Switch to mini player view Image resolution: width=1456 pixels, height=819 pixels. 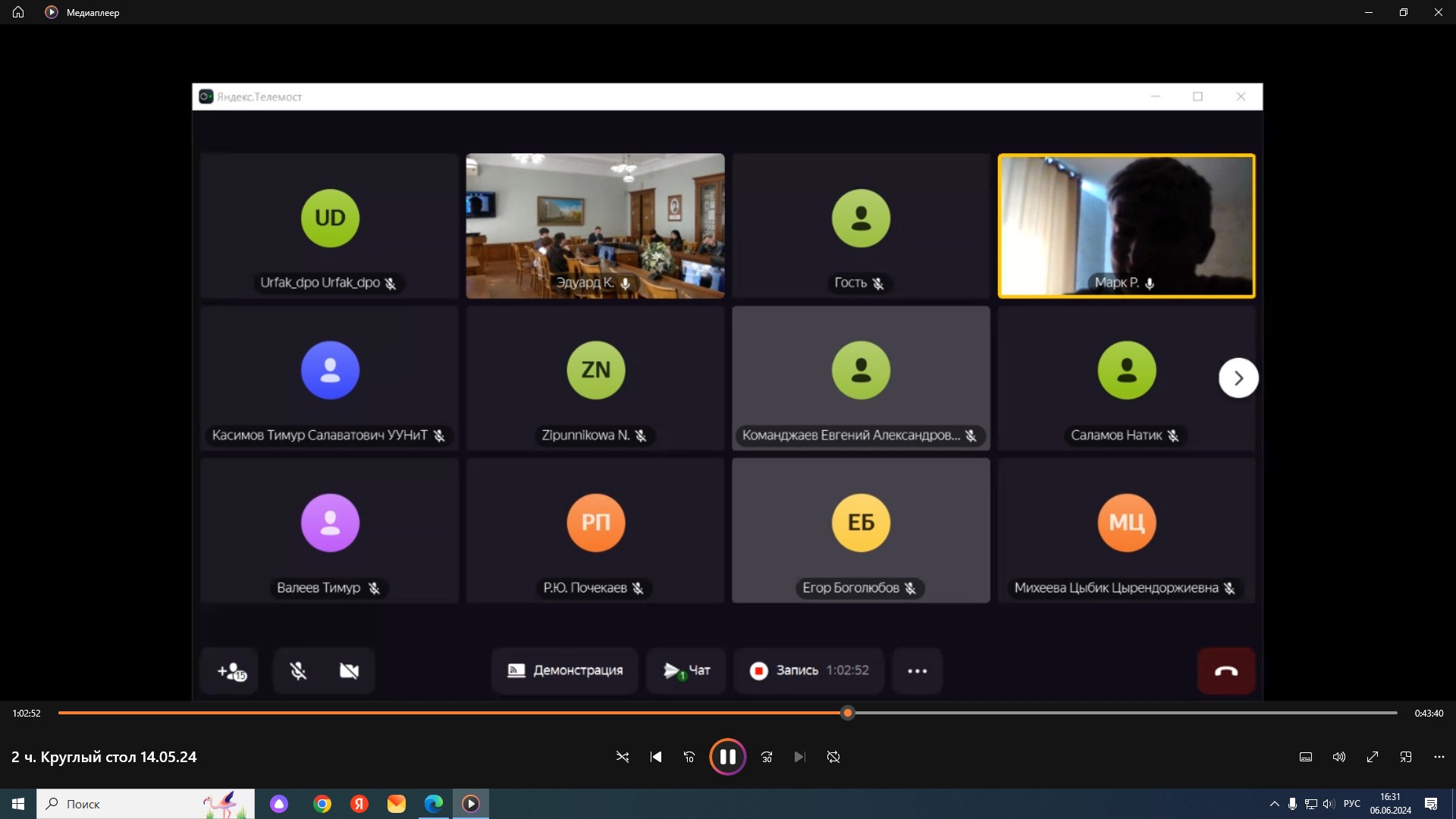(1406, 757)
